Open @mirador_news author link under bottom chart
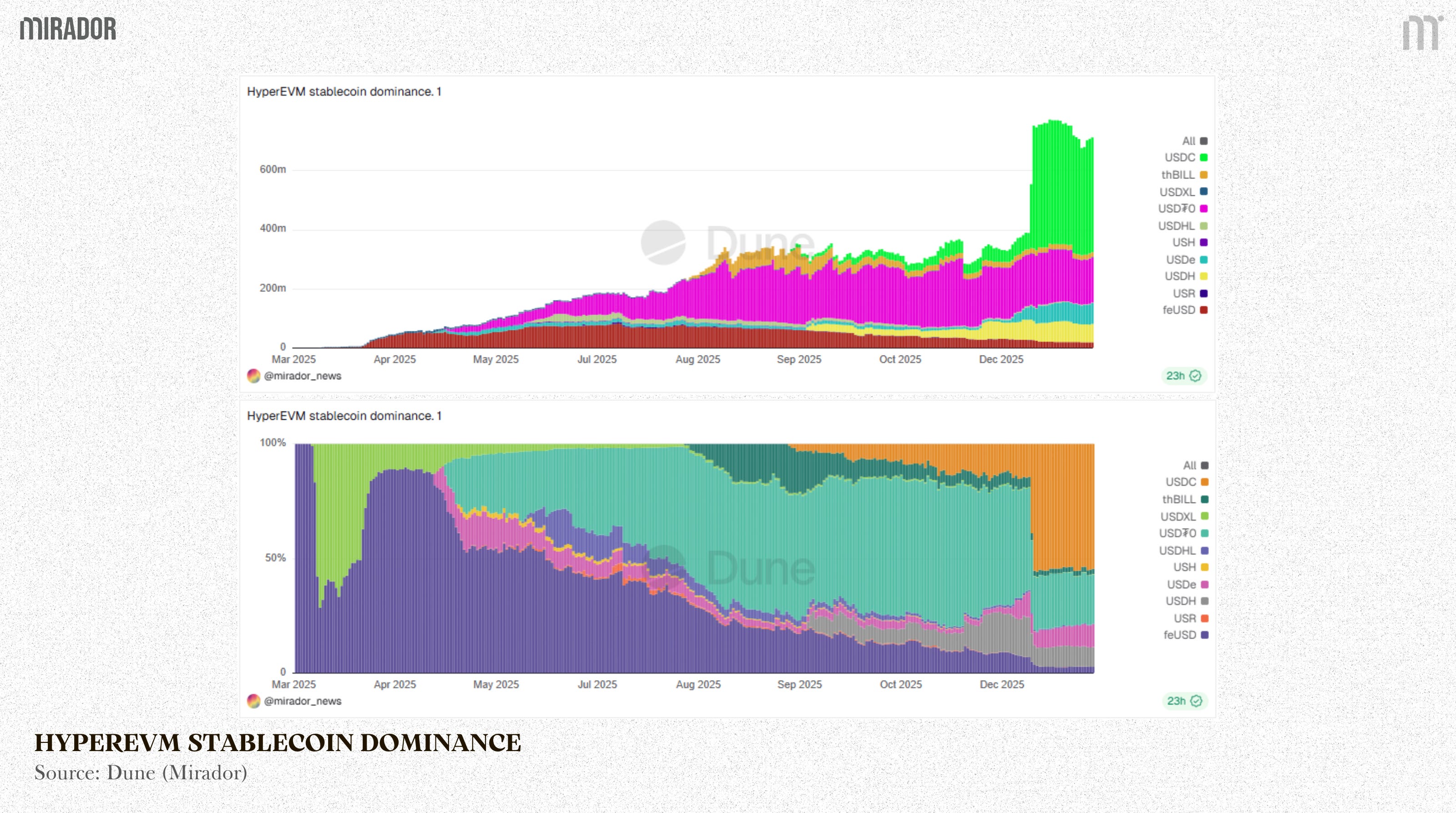This screenshot has height=813, width=1456. pos(303,701)
